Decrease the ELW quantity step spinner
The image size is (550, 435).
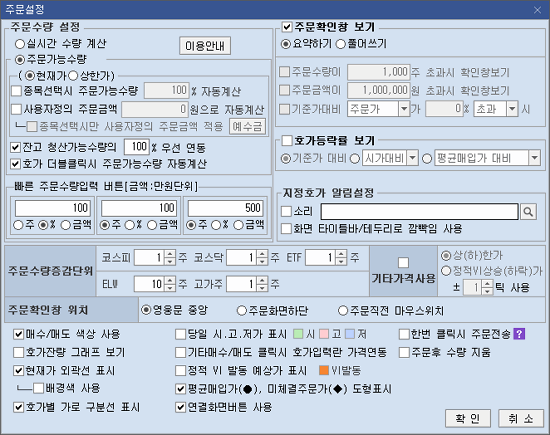pos(170,288)
